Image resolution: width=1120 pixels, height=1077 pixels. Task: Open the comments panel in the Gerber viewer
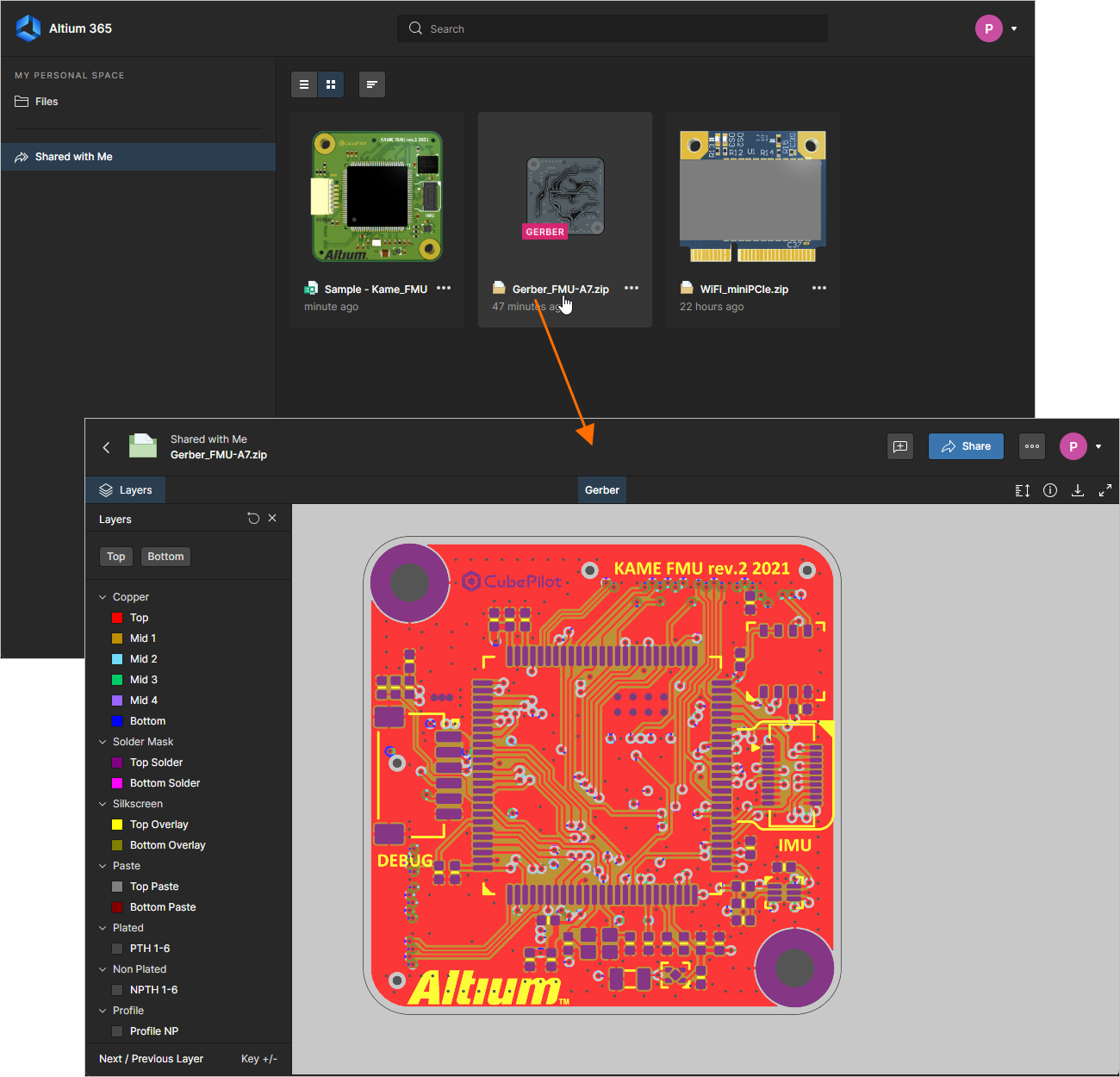(x=900, y=446)
